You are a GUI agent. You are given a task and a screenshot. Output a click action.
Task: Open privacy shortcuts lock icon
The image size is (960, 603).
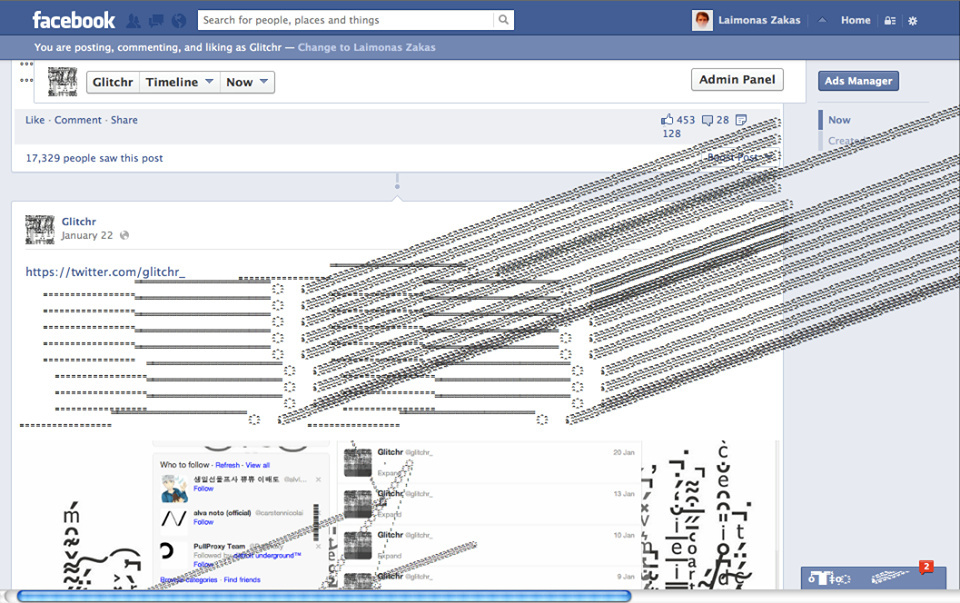click(890, 20)
